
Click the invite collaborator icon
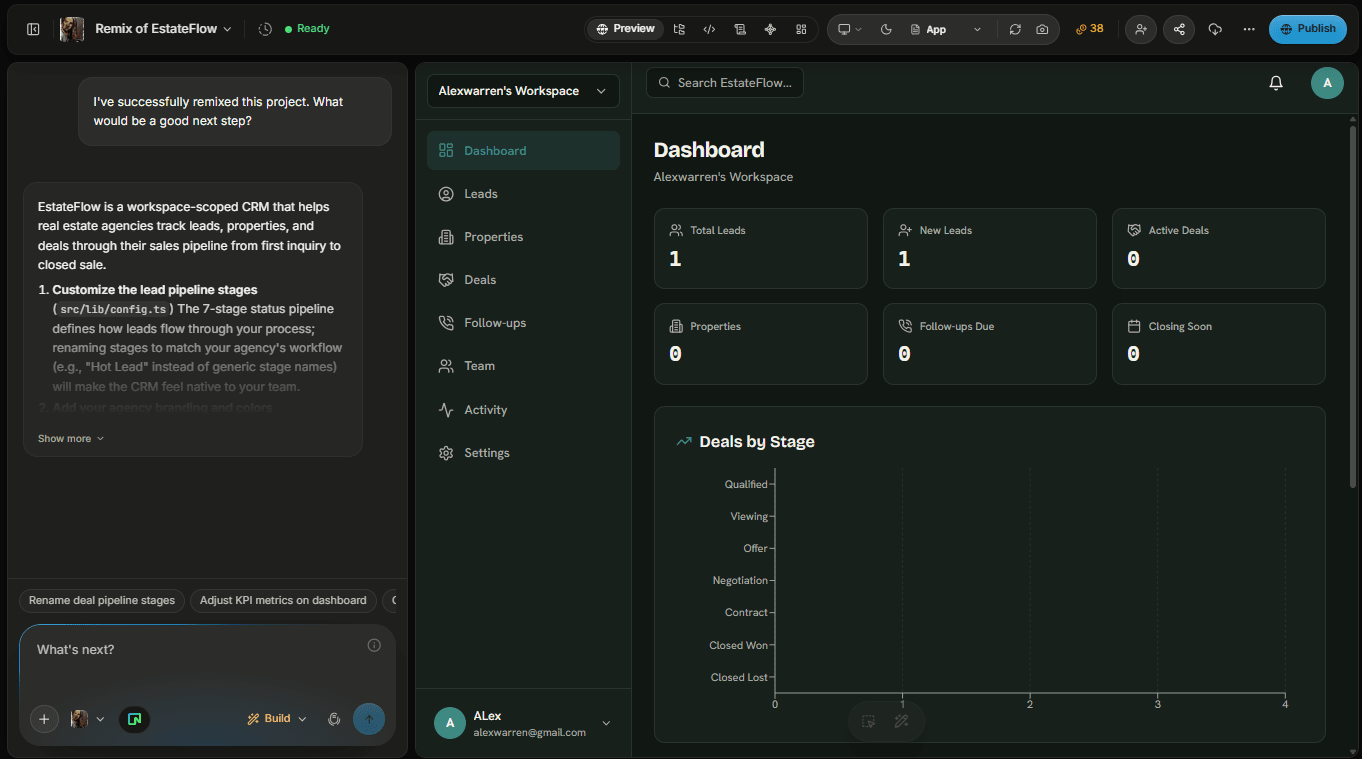pyautogui.click(x=1141, y=29)
